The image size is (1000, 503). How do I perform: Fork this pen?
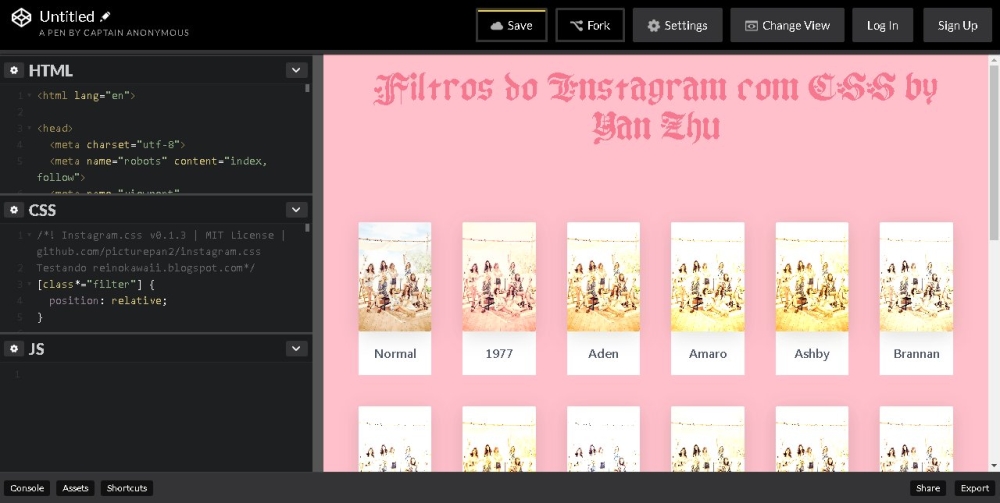pos(590,26)
